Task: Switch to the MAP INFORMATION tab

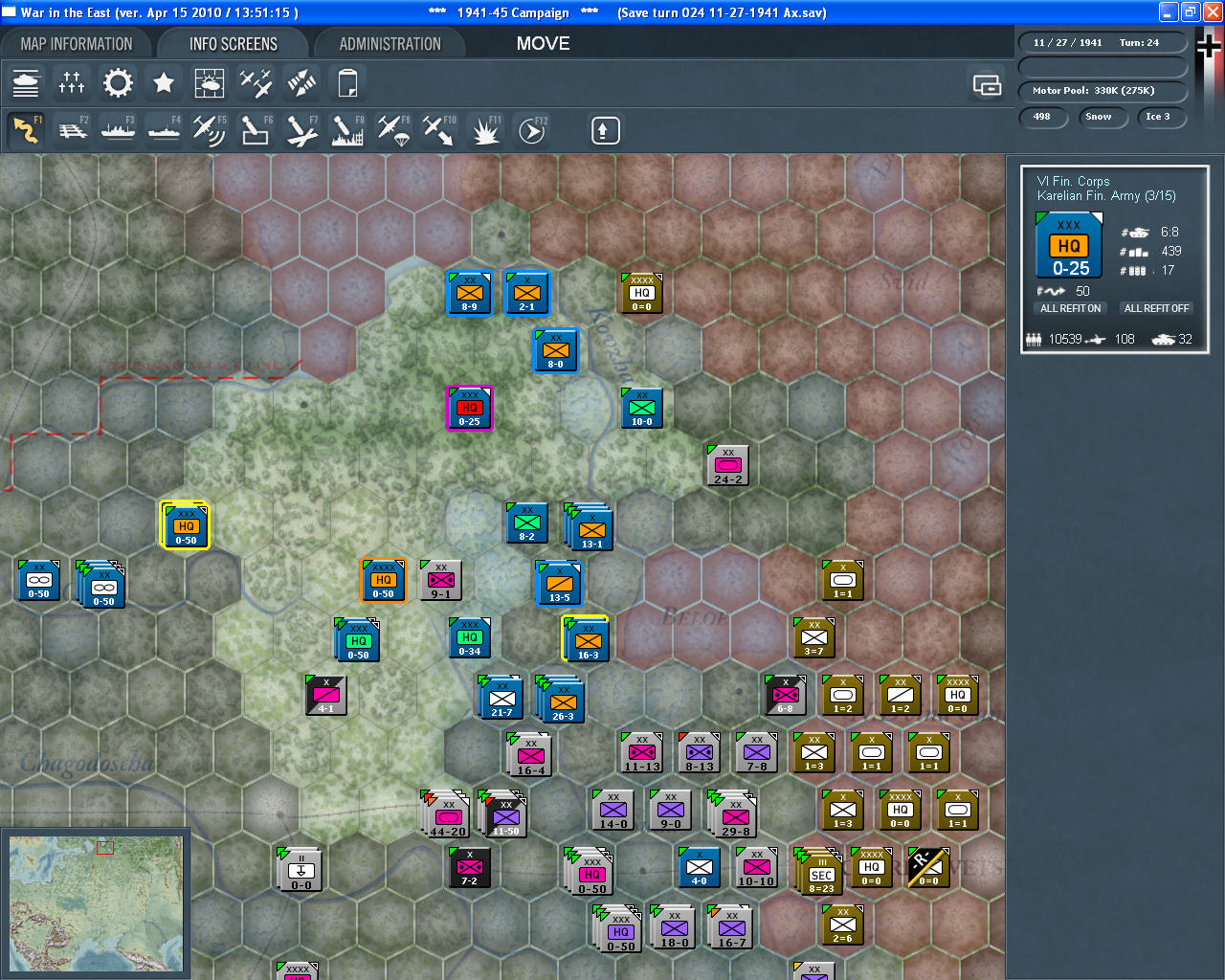Action: (x=77, y=44)
